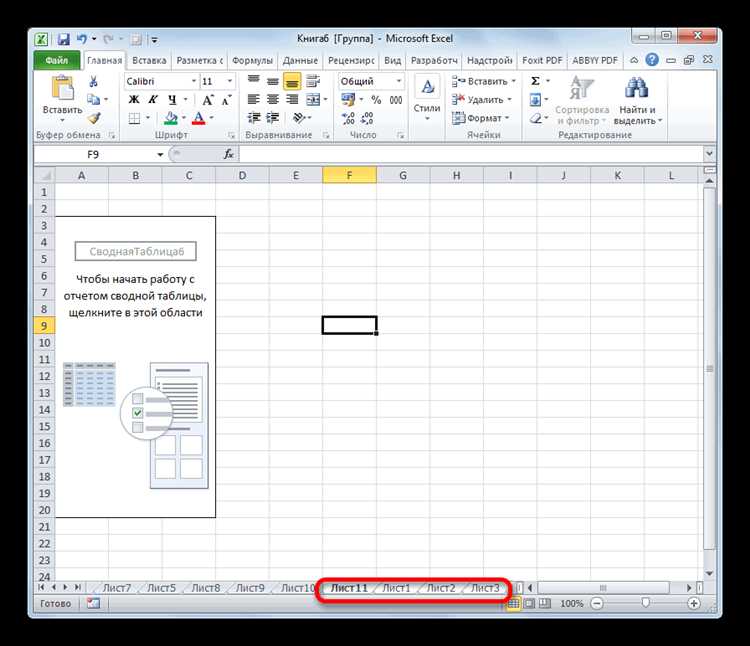The height and width of the screenshot is (646, 750).
Task: Select the Format Painter brush icon
Action: pos(94,118)
